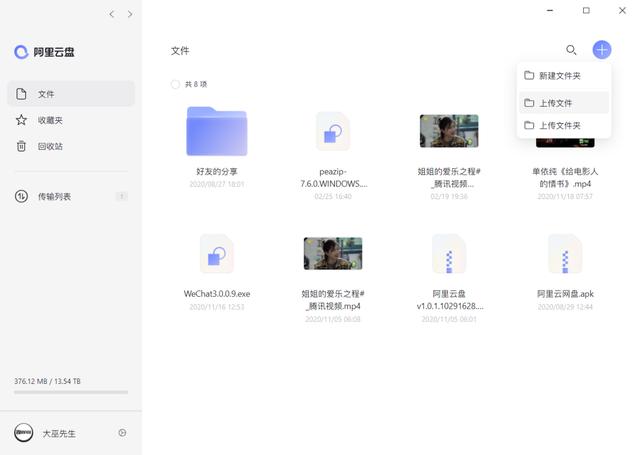
Task: Click the transfer arrows icon beside 传输列表
Action: click(x=21, y=196)
